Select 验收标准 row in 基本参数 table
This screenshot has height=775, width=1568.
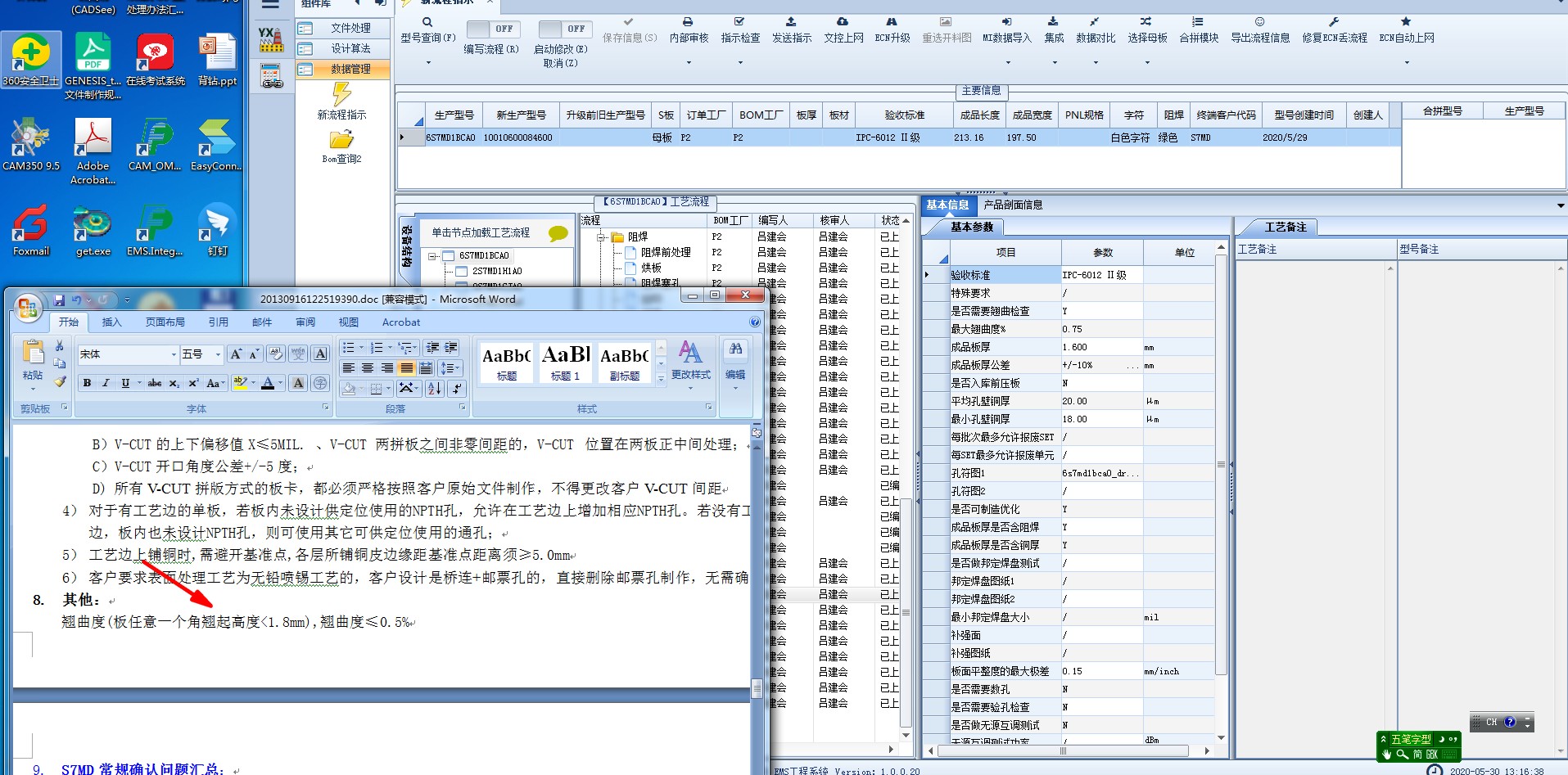pos(1070,275)
